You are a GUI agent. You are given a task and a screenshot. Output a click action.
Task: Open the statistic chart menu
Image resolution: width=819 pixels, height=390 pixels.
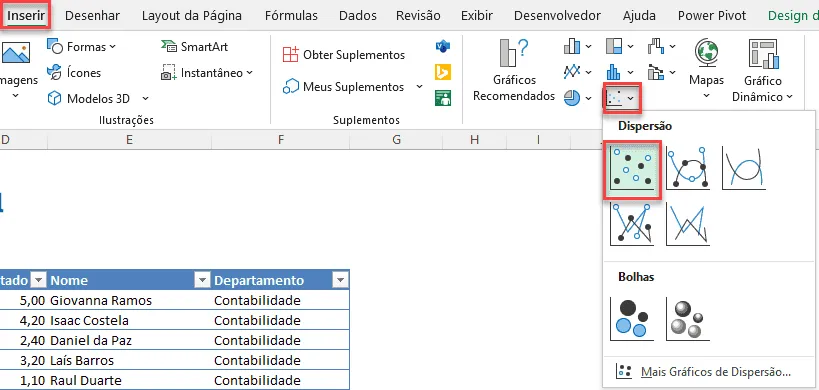coord(620,72)
